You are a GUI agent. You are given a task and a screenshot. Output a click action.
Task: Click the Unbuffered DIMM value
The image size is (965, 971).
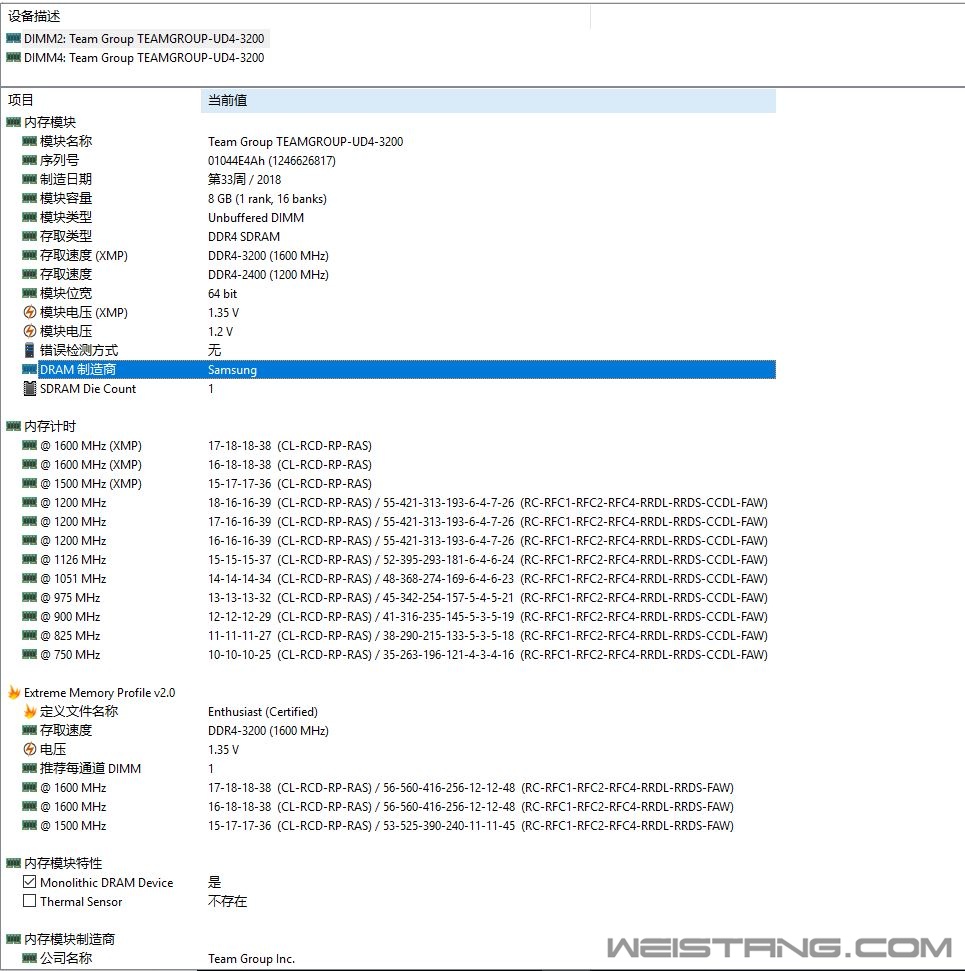pos(256,218)
